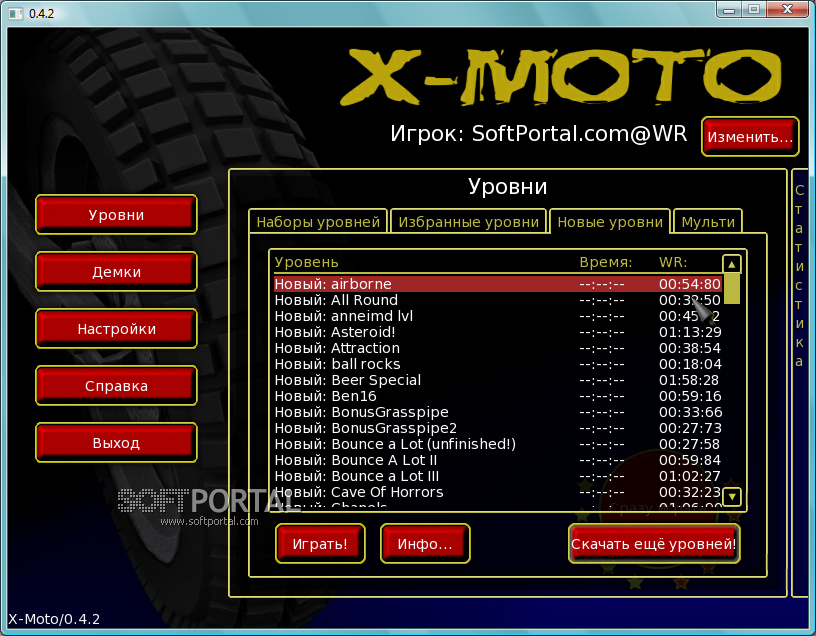Image resolution: width=816 pixels, height=636 pixels.
Task: Open the Уровни main menu button
Action: 116,214
